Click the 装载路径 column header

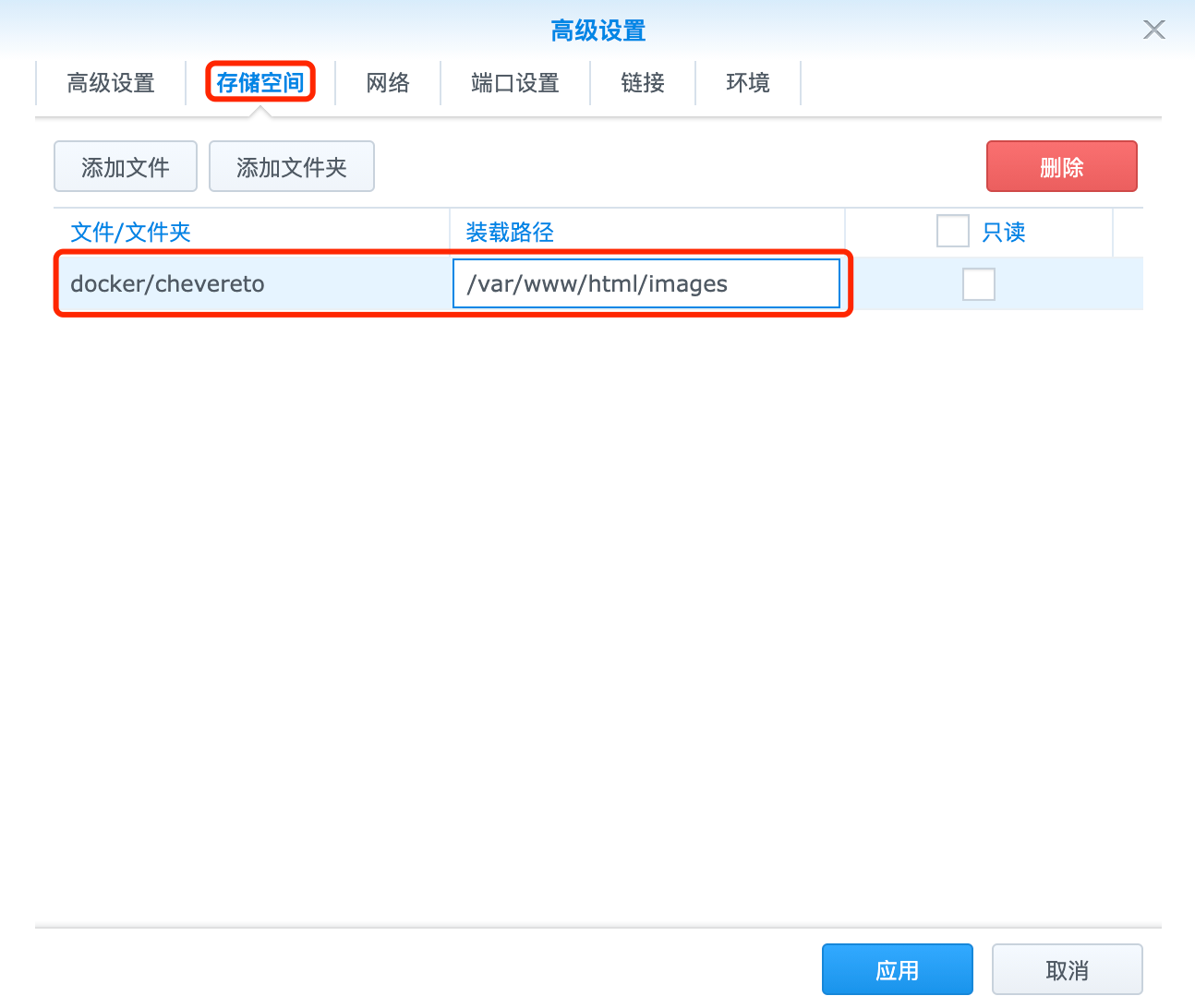pyautogui.click(x=510, y=232)
